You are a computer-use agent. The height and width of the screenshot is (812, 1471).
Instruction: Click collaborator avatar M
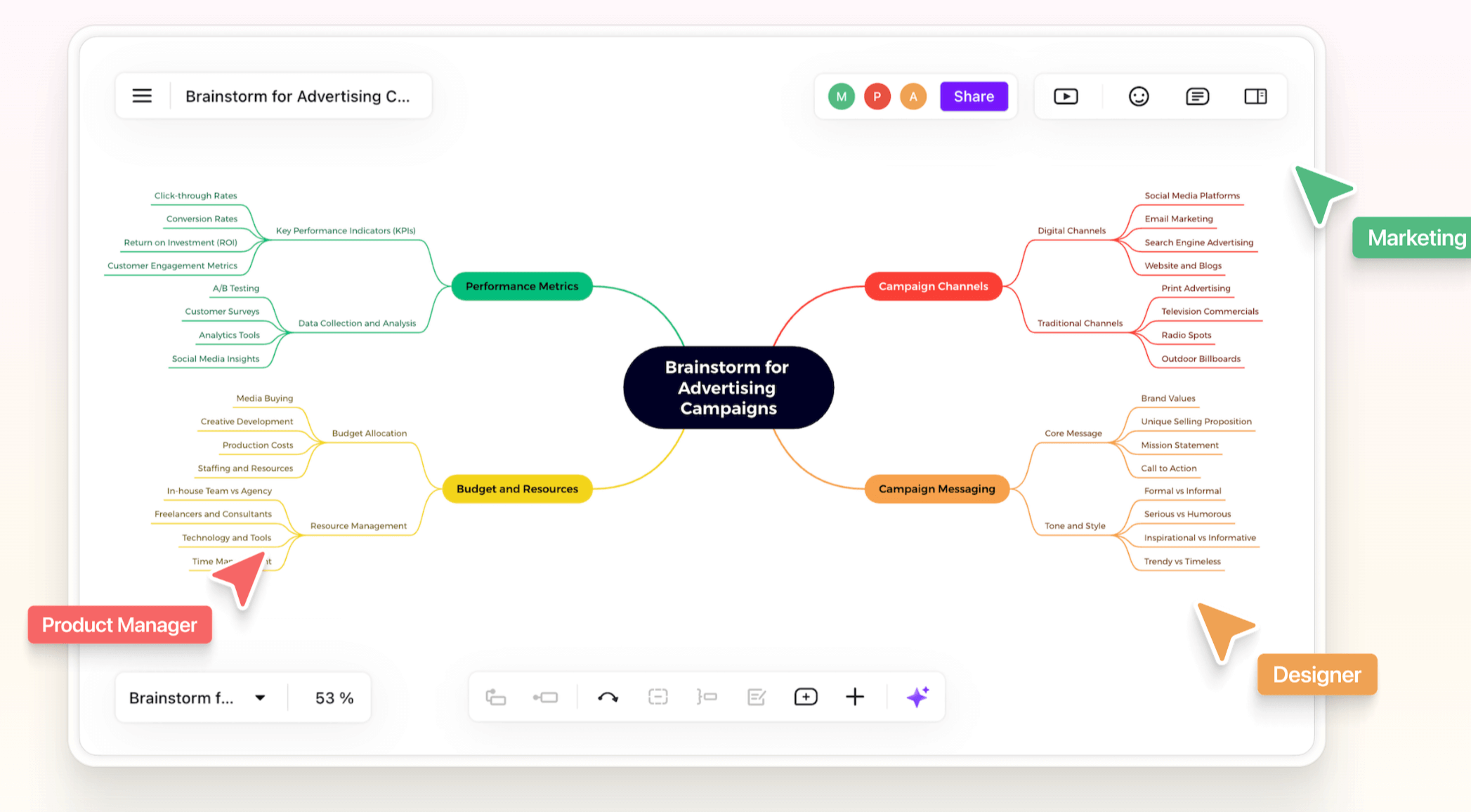tap(841, 96)
